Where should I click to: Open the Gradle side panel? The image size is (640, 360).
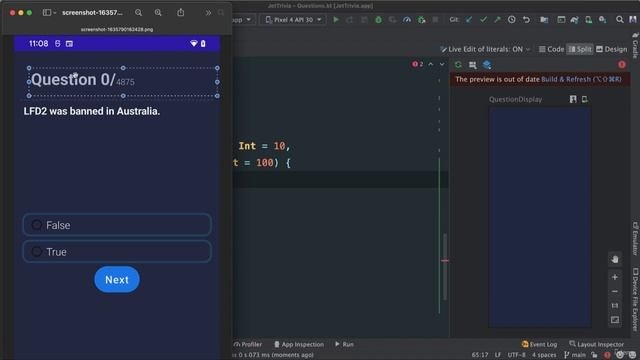coord(636,45)
